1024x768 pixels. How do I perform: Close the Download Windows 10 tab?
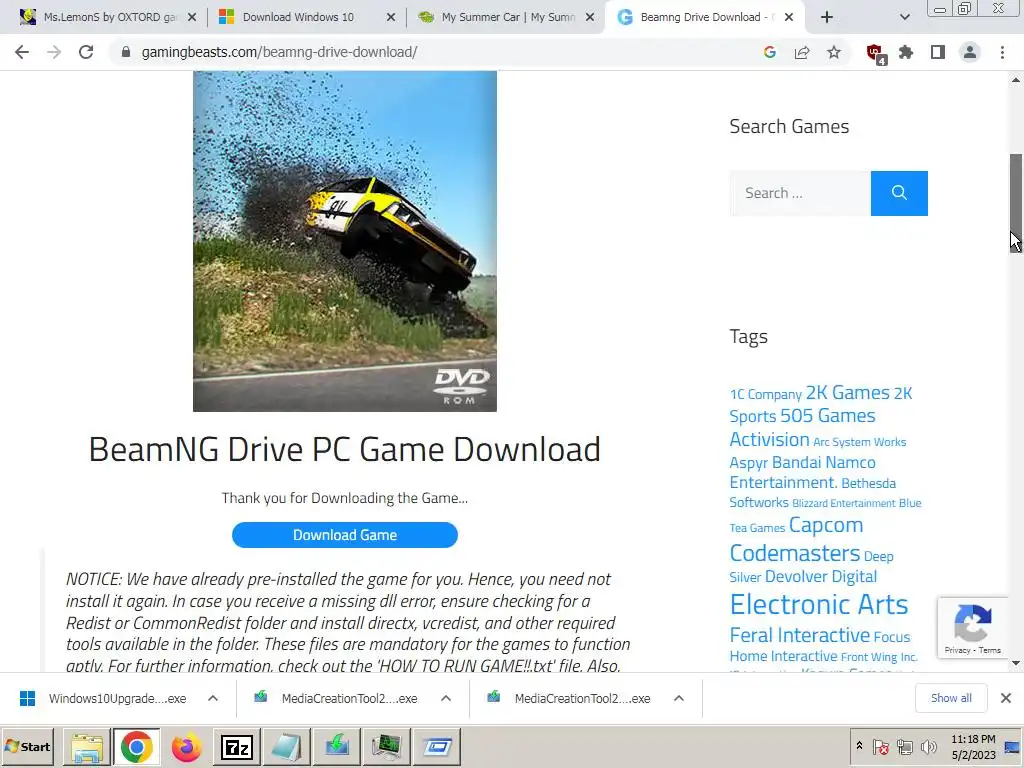pos(391,17)
